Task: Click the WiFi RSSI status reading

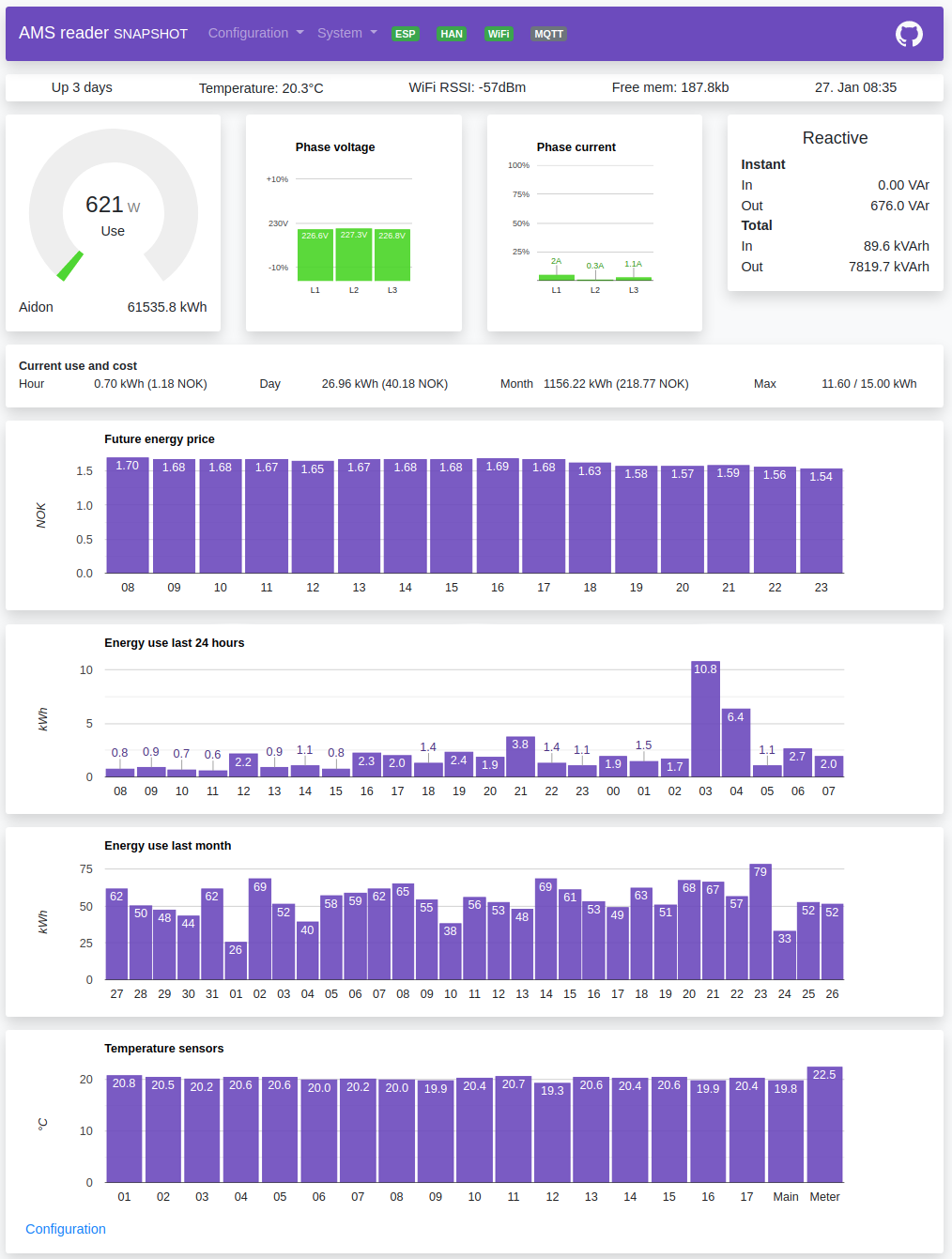Action: 467,87
